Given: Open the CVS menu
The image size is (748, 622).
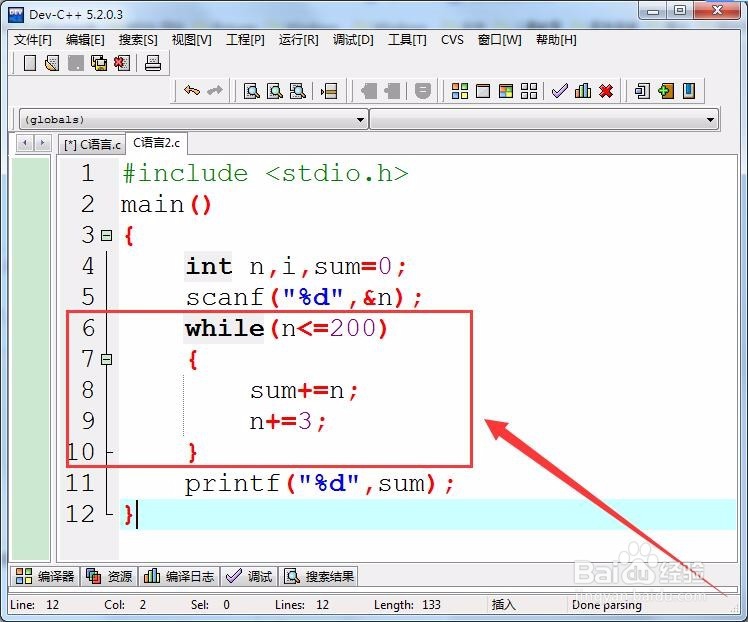Looking at the screenshot, I should 452,40.
